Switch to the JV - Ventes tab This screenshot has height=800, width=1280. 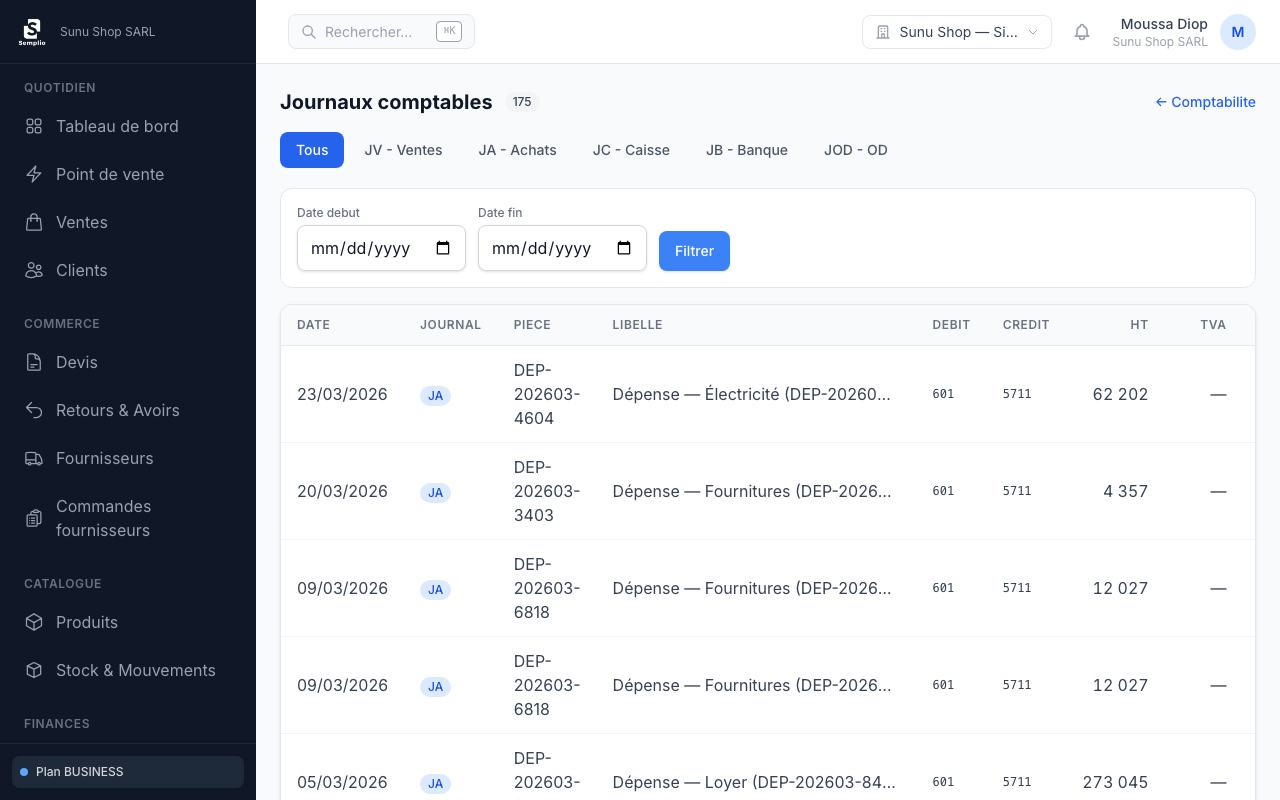coord(403,150)
